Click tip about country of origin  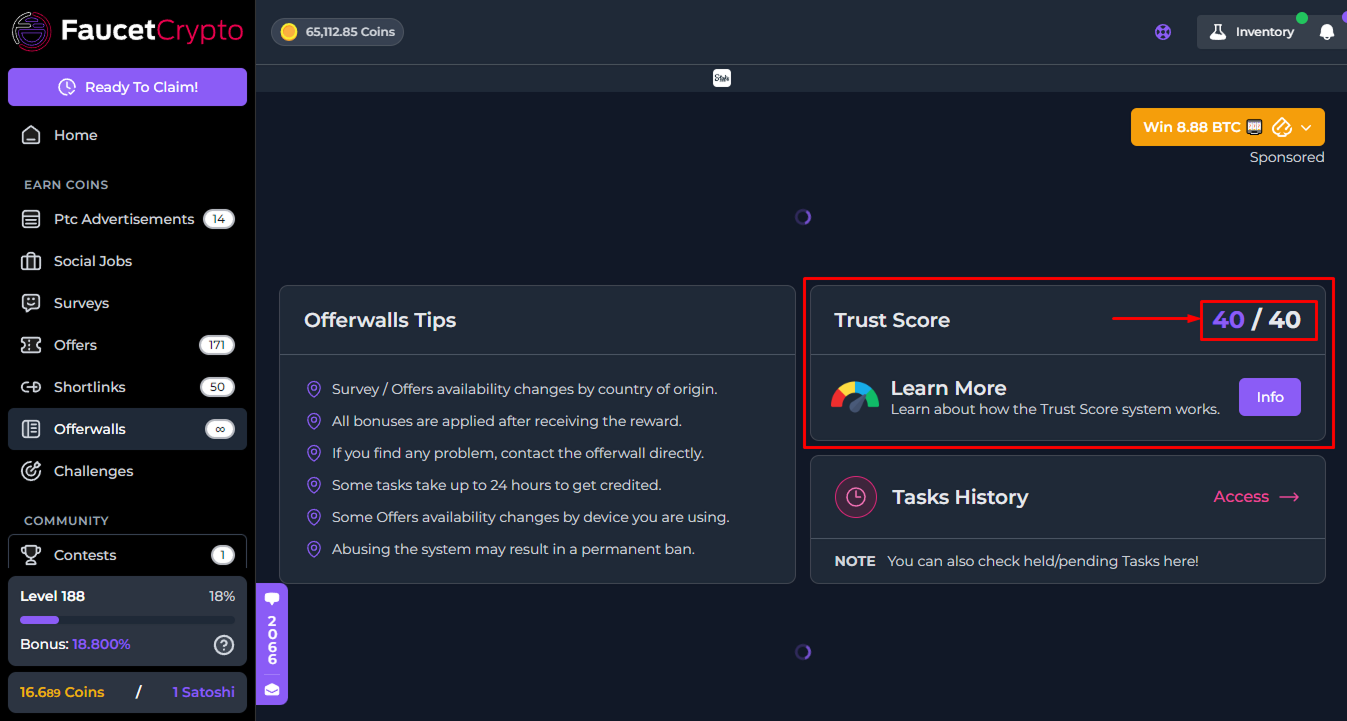pyautogui.click(x=524, y=389)
